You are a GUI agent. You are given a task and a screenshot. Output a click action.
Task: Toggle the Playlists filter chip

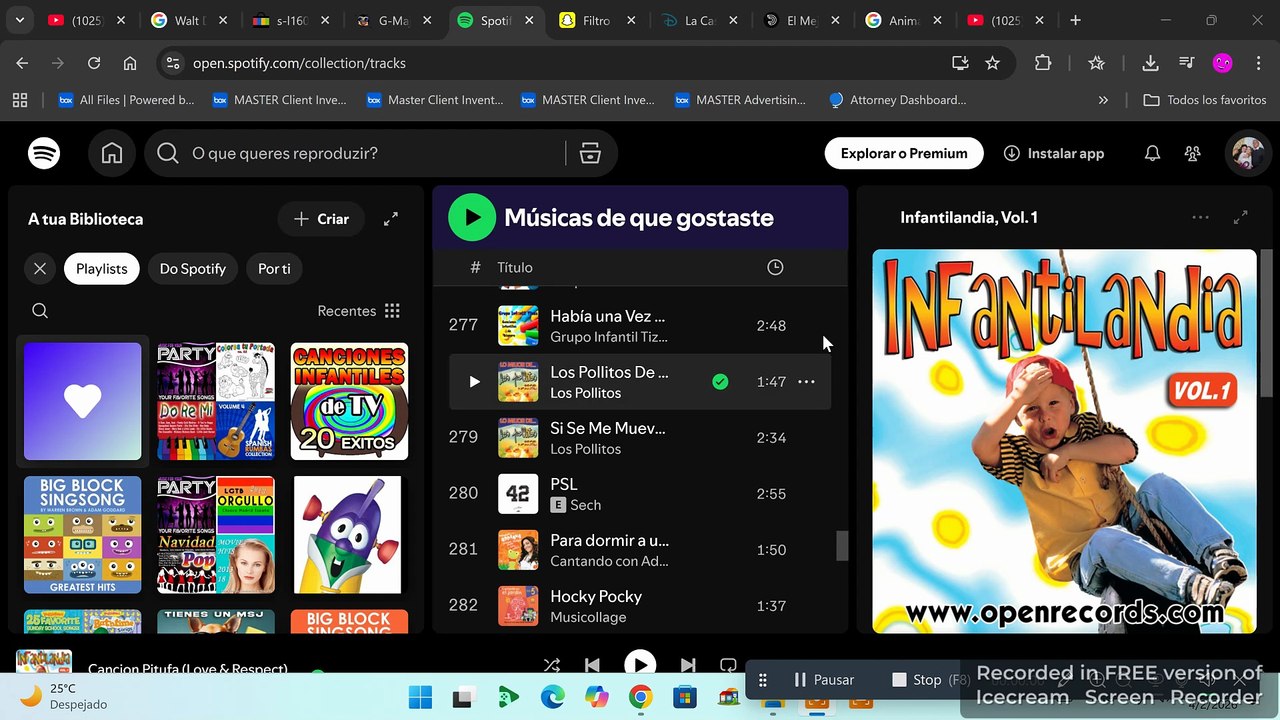tap(102, 269)
